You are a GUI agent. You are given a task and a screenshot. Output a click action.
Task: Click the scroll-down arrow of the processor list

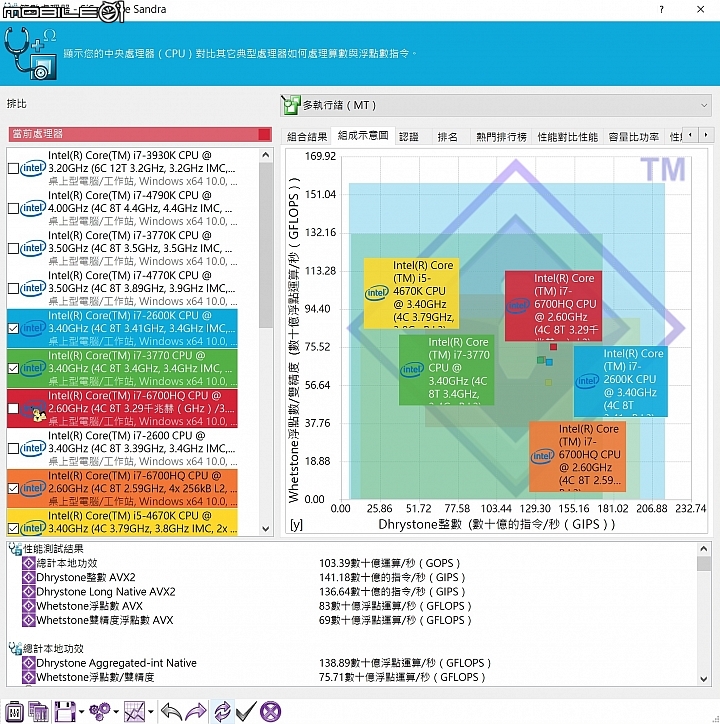pyautogui.click(x=266, y=529)
